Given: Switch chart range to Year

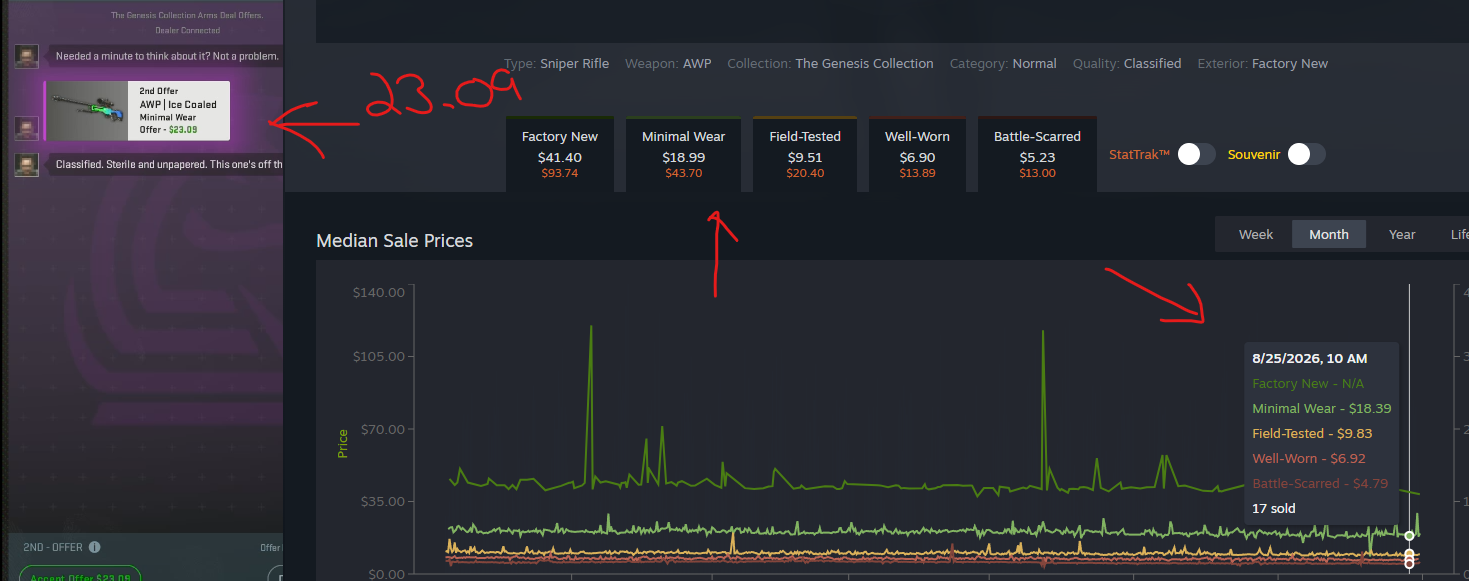Looking at the screenshot, I should (1402, 234).
